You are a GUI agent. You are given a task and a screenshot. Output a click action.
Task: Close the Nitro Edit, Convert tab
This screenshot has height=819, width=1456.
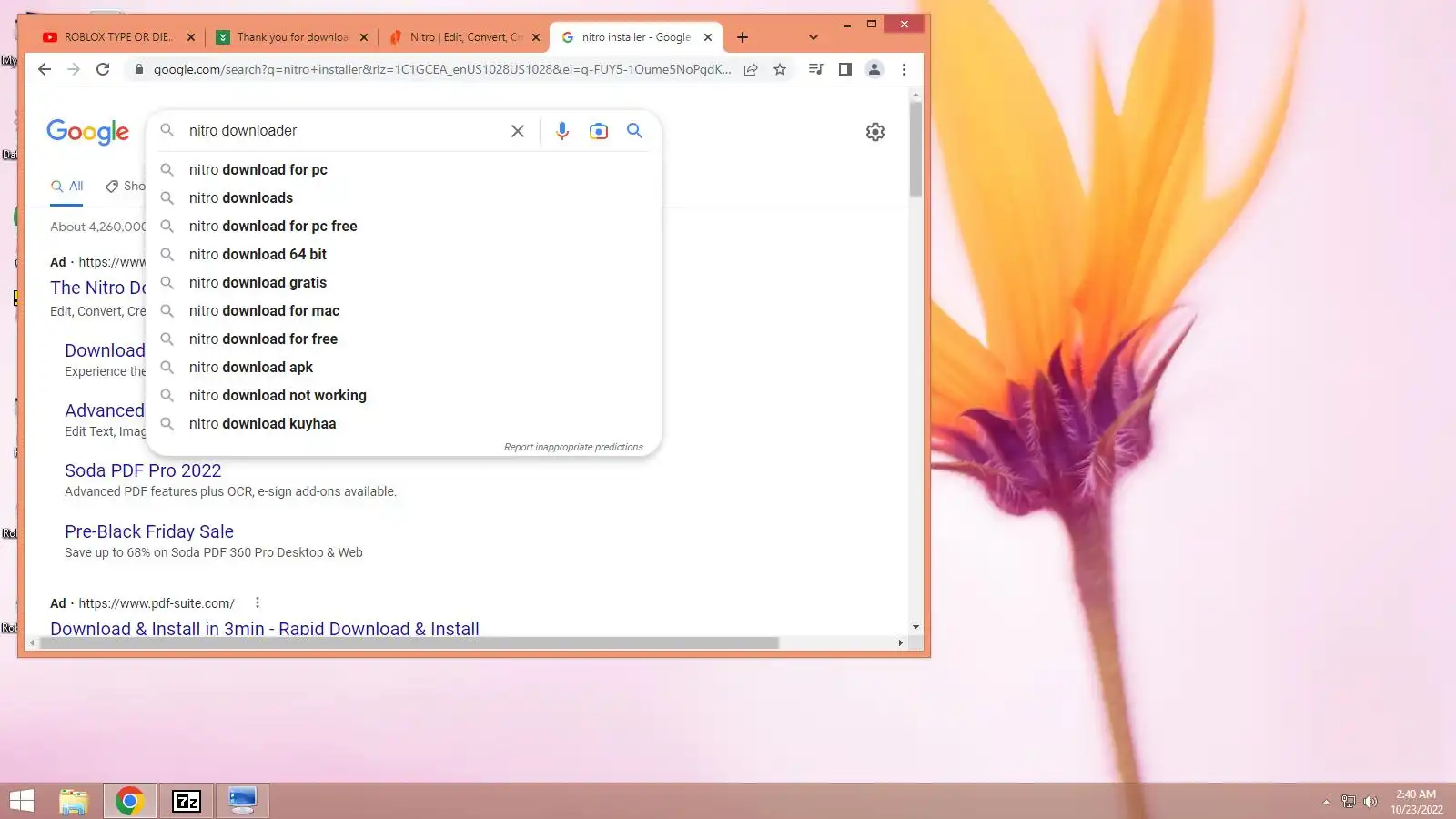pos(536,37)
